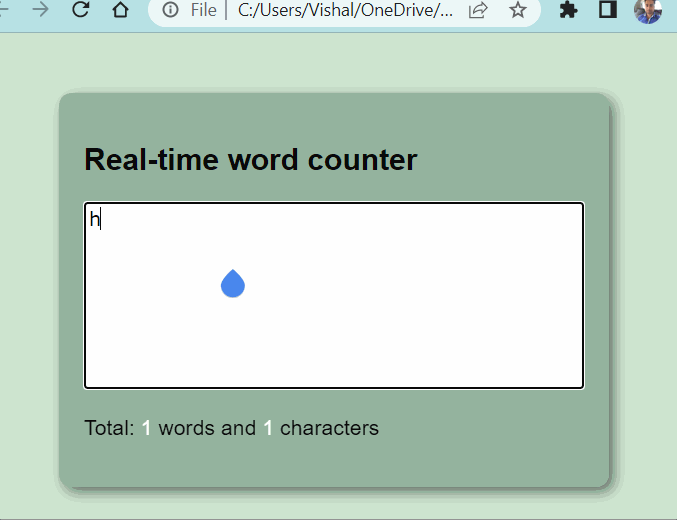Click the blue text cursor handle

(233, 283)
